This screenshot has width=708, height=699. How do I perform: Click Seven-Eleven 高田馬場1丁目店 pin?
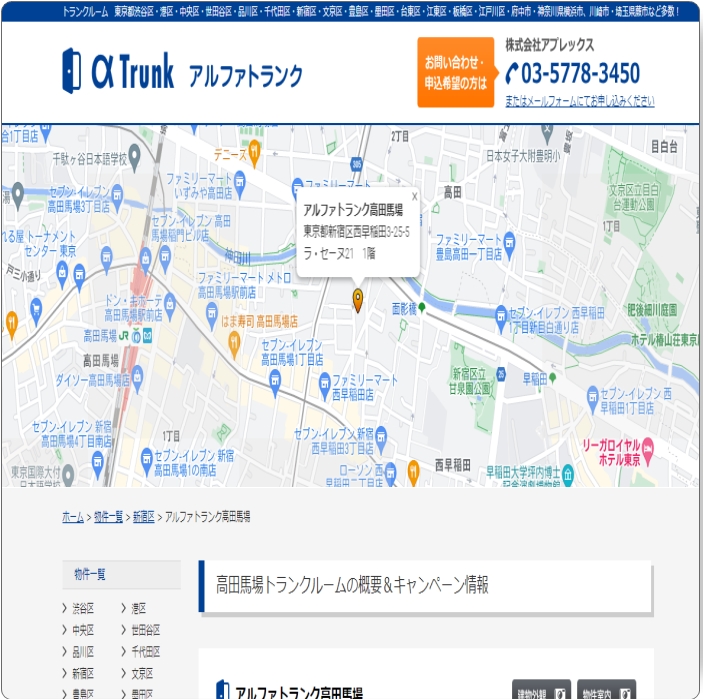pyautogui.click(x=275, y=382)
